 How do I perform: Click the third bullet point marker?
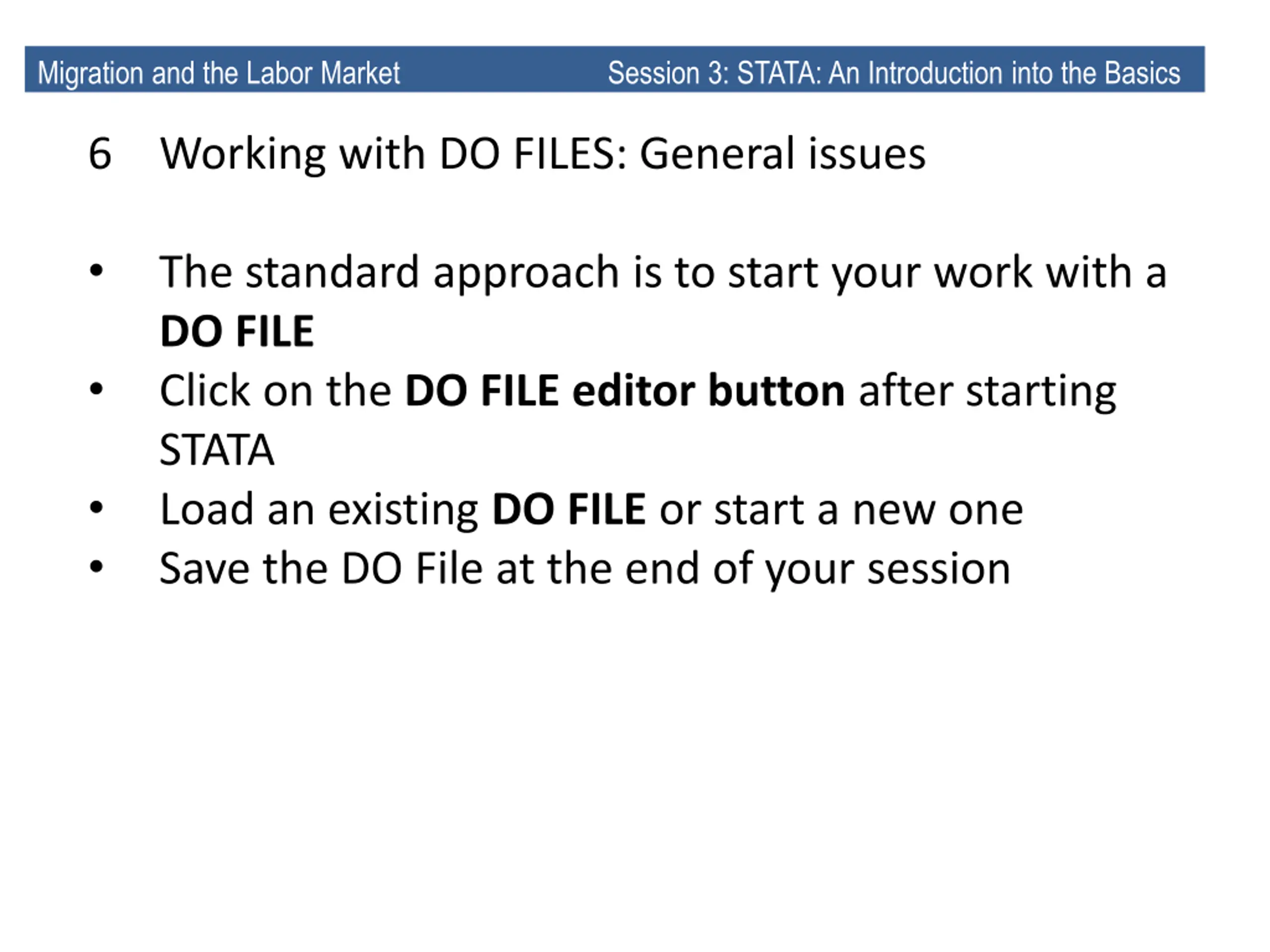click(96, 507)
